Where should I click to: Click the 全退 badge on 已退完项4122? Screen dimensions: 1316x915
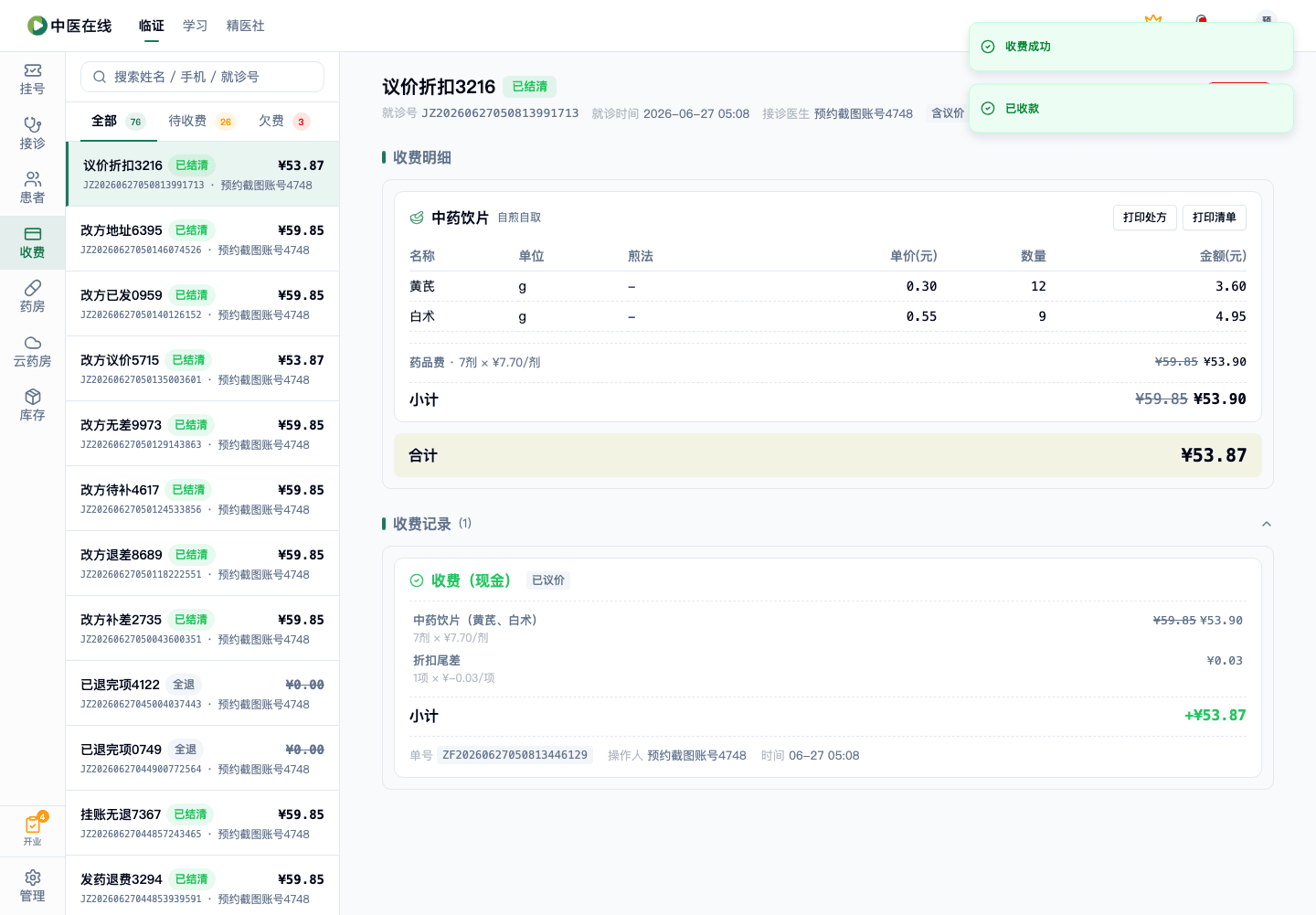click(184, 685)
